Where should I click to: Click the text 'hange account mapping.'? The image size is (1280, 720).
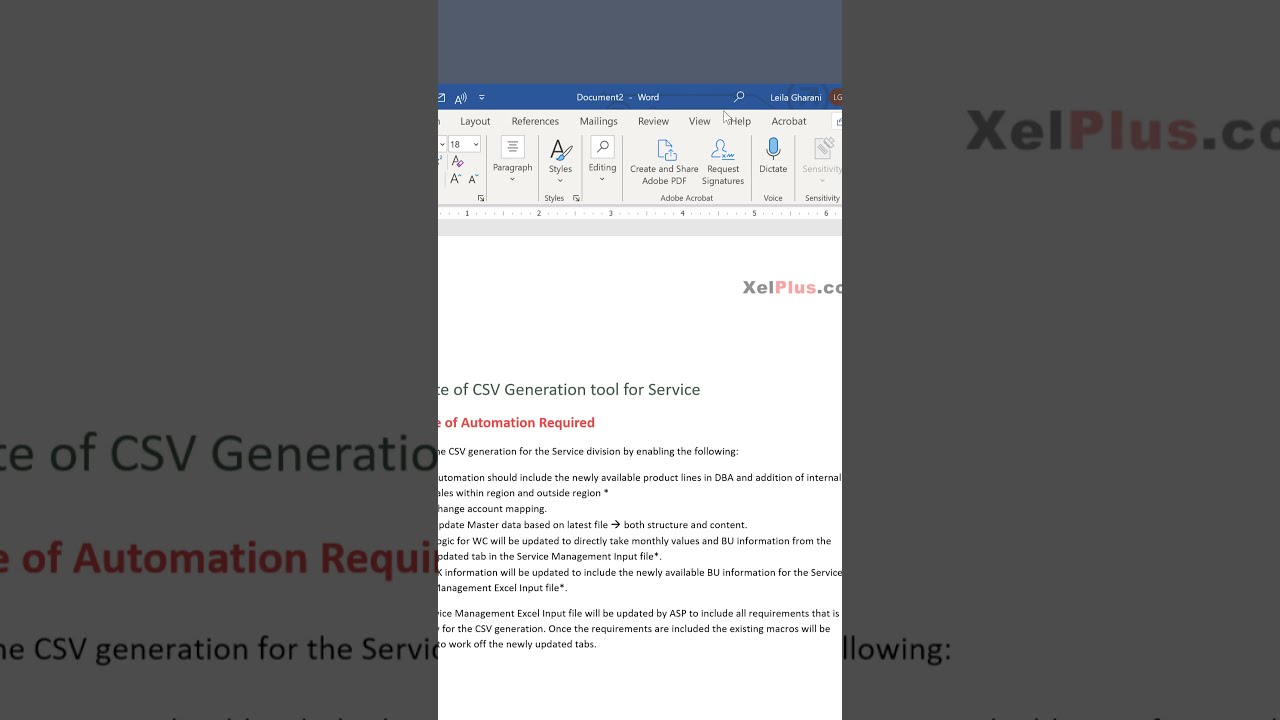(x=493, y=509)
